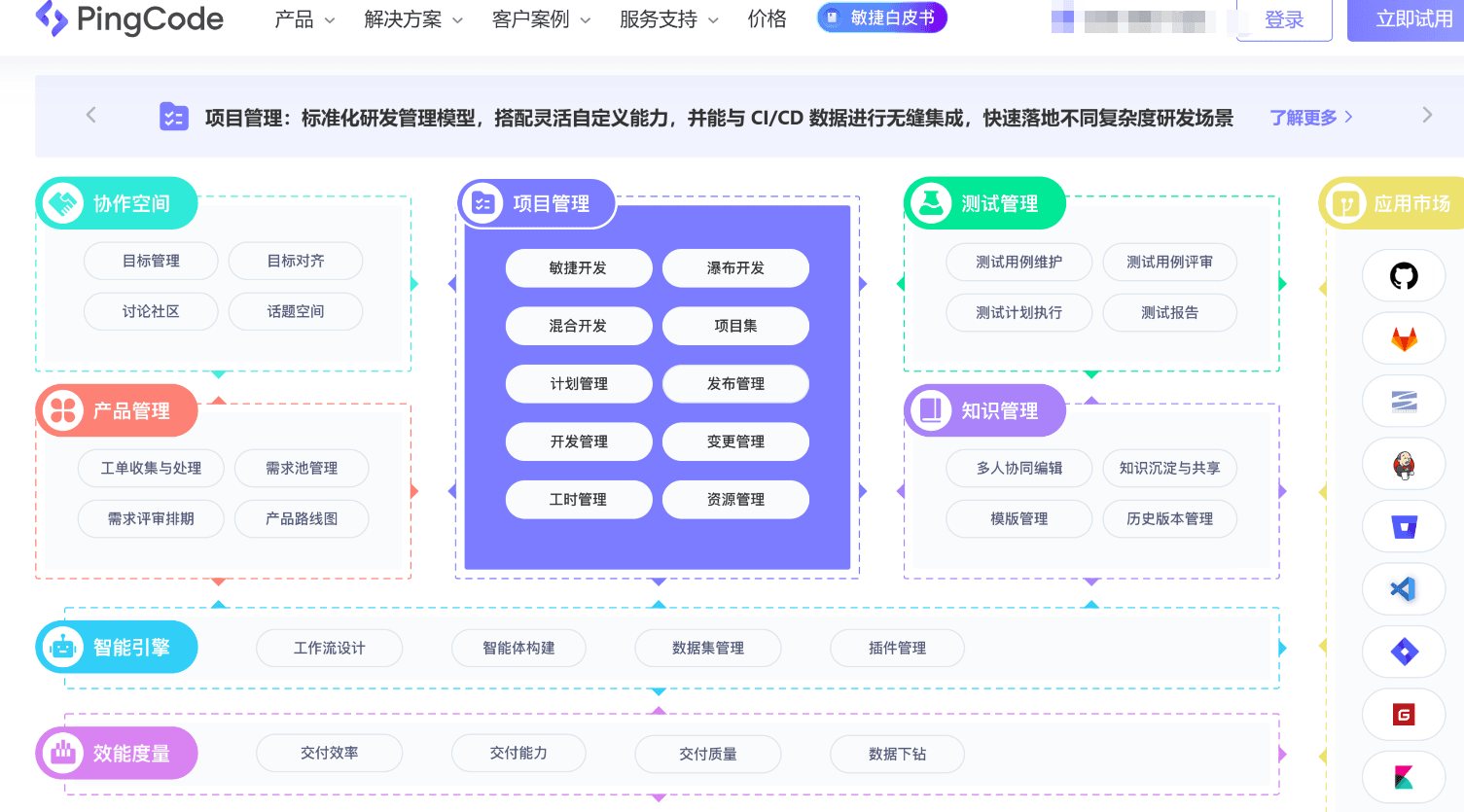1464x812 pixels.
Task: Open the 敏捷白皮书 badge
Action: (x=881, y=18)
